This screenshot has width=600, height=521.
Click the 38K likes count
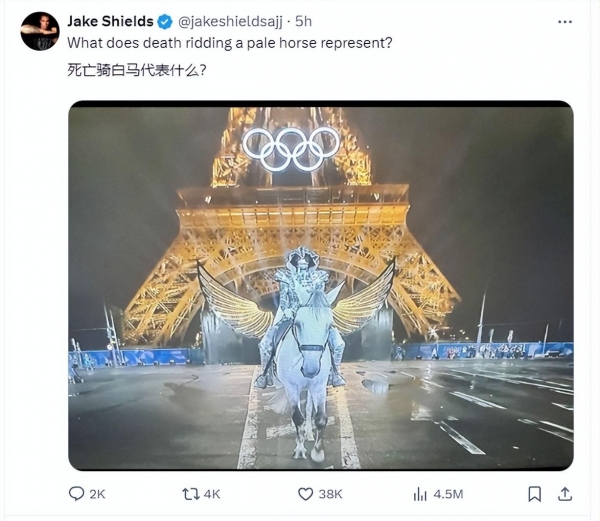[330, 494]
